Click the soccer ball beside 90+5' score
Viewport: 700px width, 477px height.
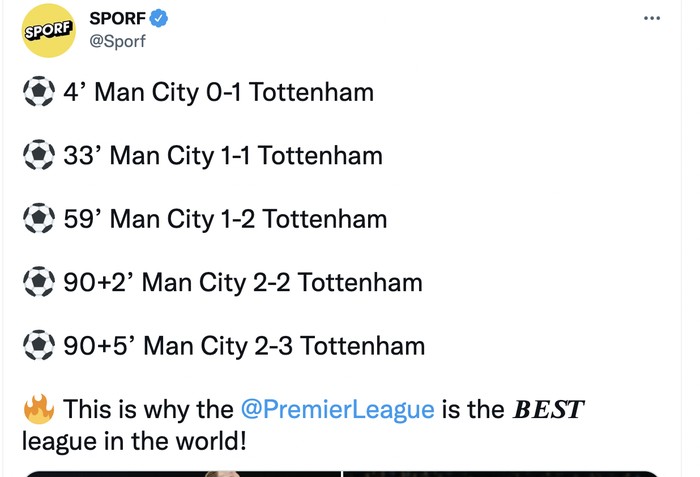(x=39, y=346)
